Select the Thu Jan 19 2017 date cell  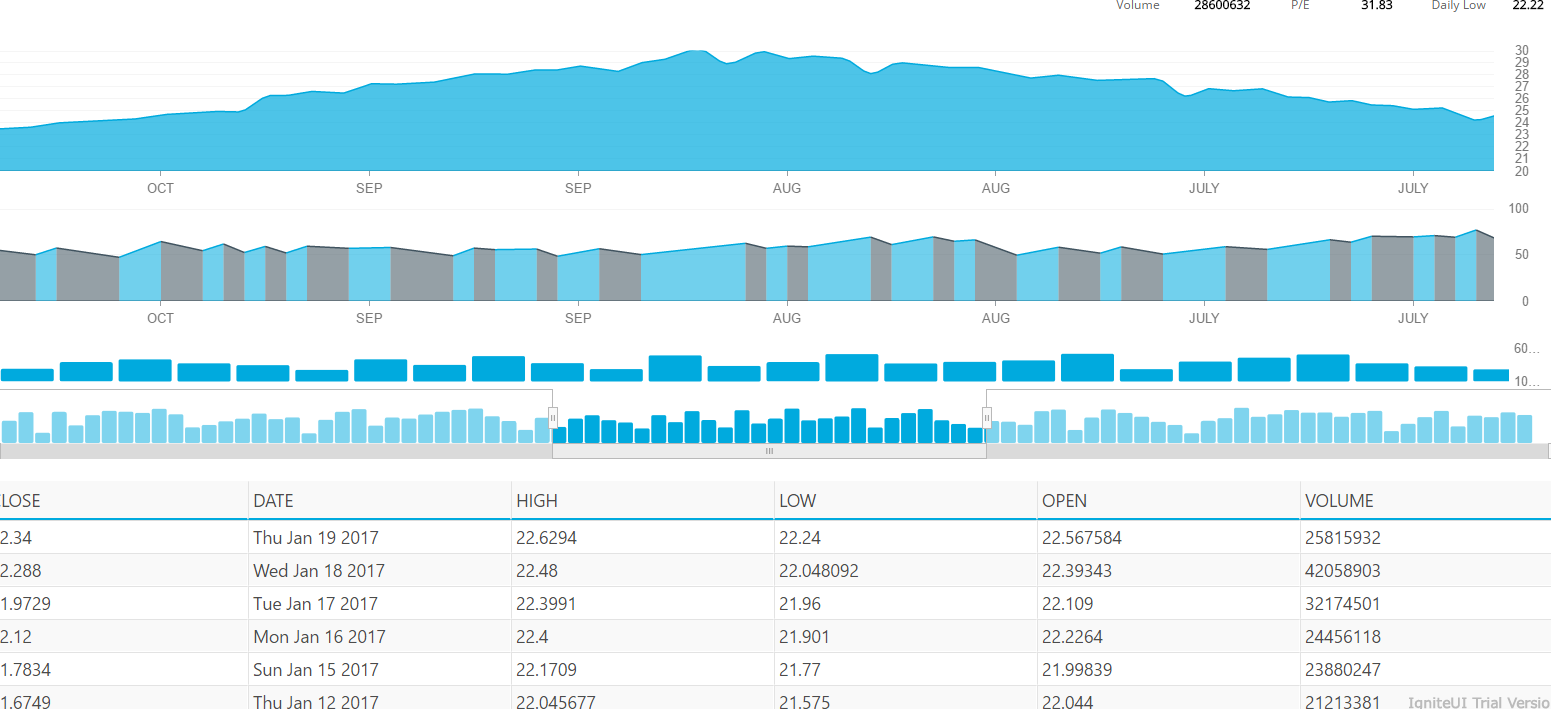[x=316, y=538]
